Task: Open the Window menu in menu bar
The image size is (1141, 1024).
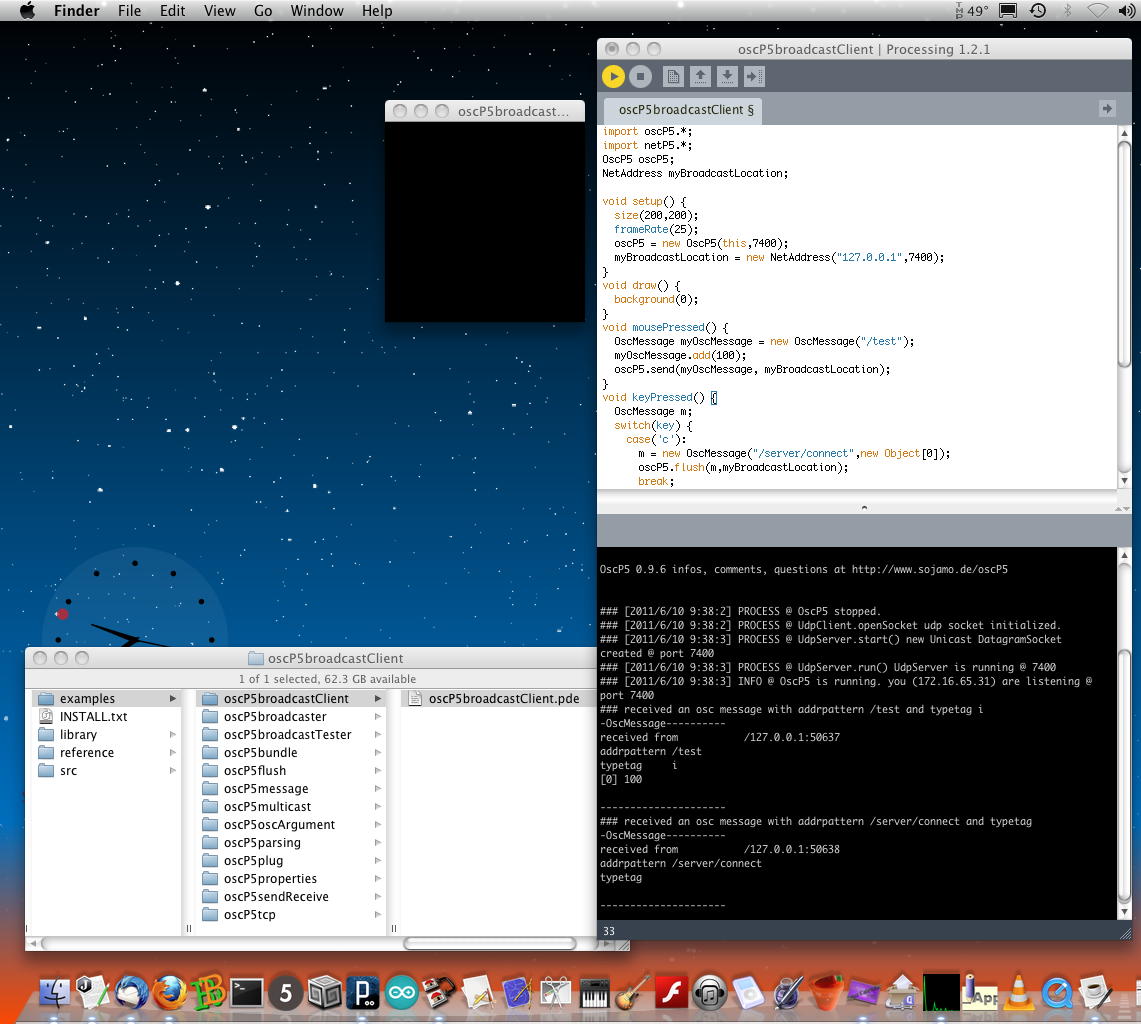Action: coord(316,11)
